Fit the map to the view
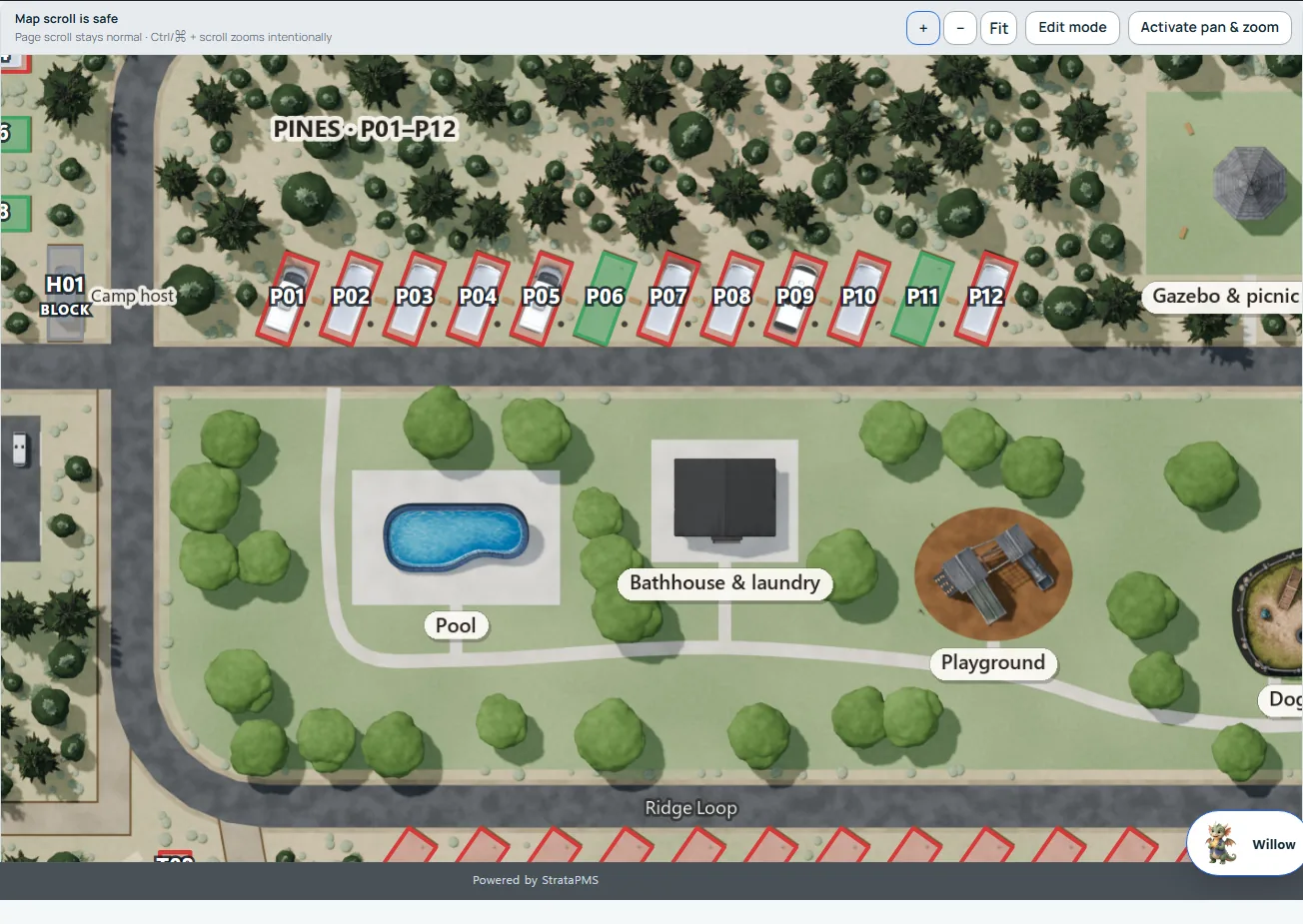 [x=998, y=28]
